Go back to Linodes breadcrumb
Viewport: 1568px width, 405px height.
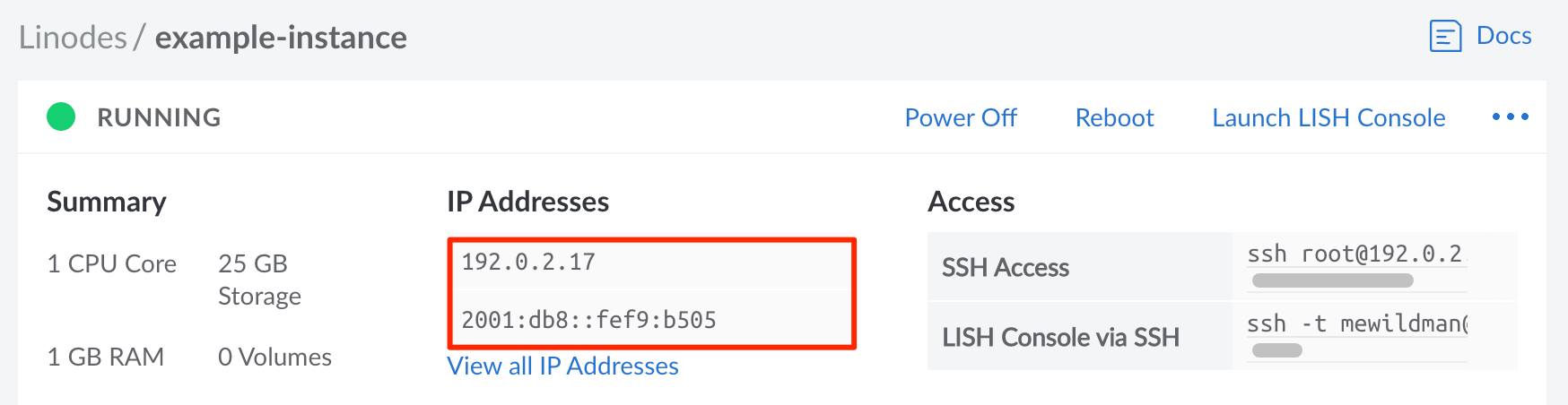tap(73, 38)
